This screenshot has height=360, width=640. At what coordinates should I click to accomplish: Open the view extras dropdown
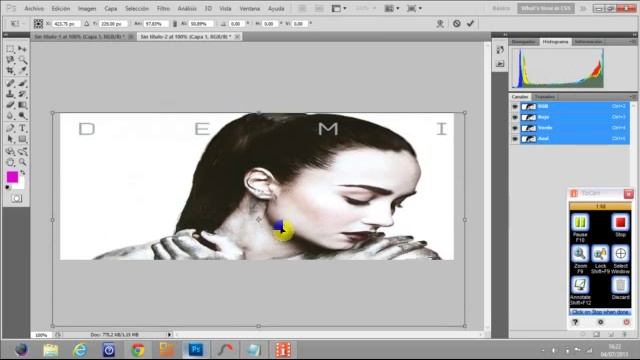339,8
